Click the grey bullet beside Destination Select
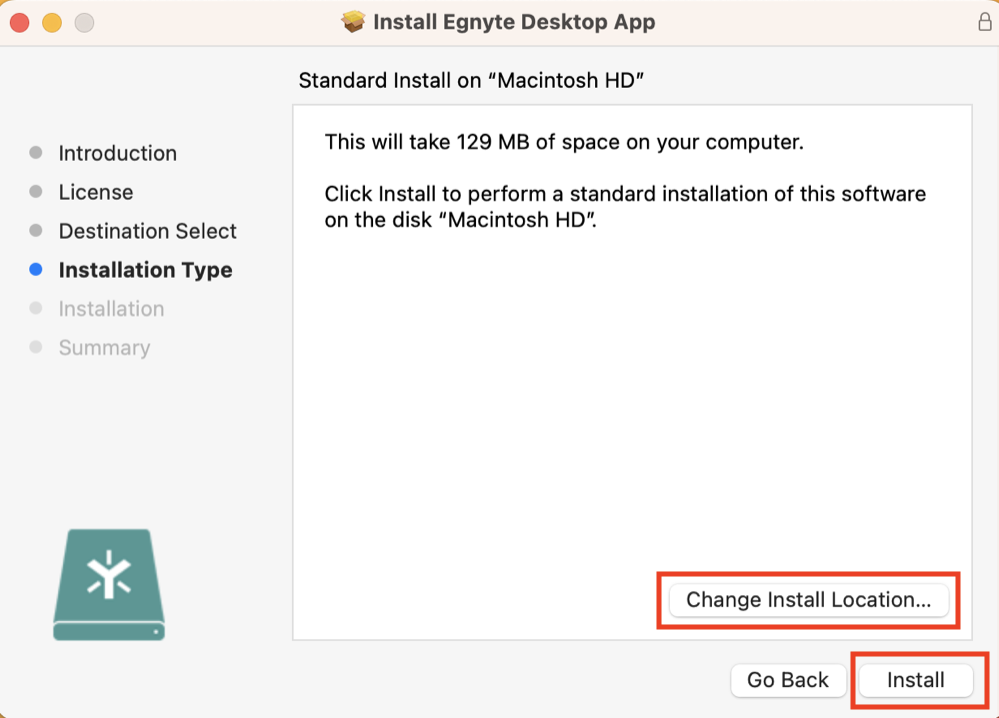The width and height of the screenshot is (999, 718). tap(36, 230)
